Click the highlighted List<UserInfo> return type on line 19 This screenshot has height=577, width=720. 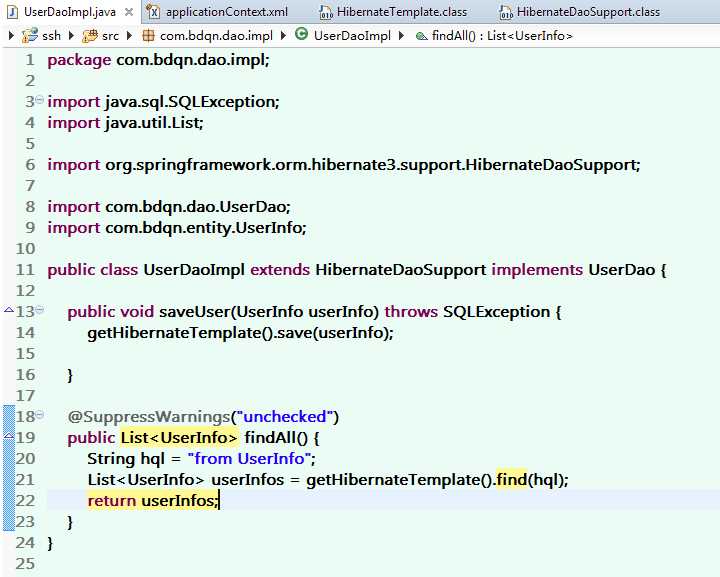click(x=179, y=437)
